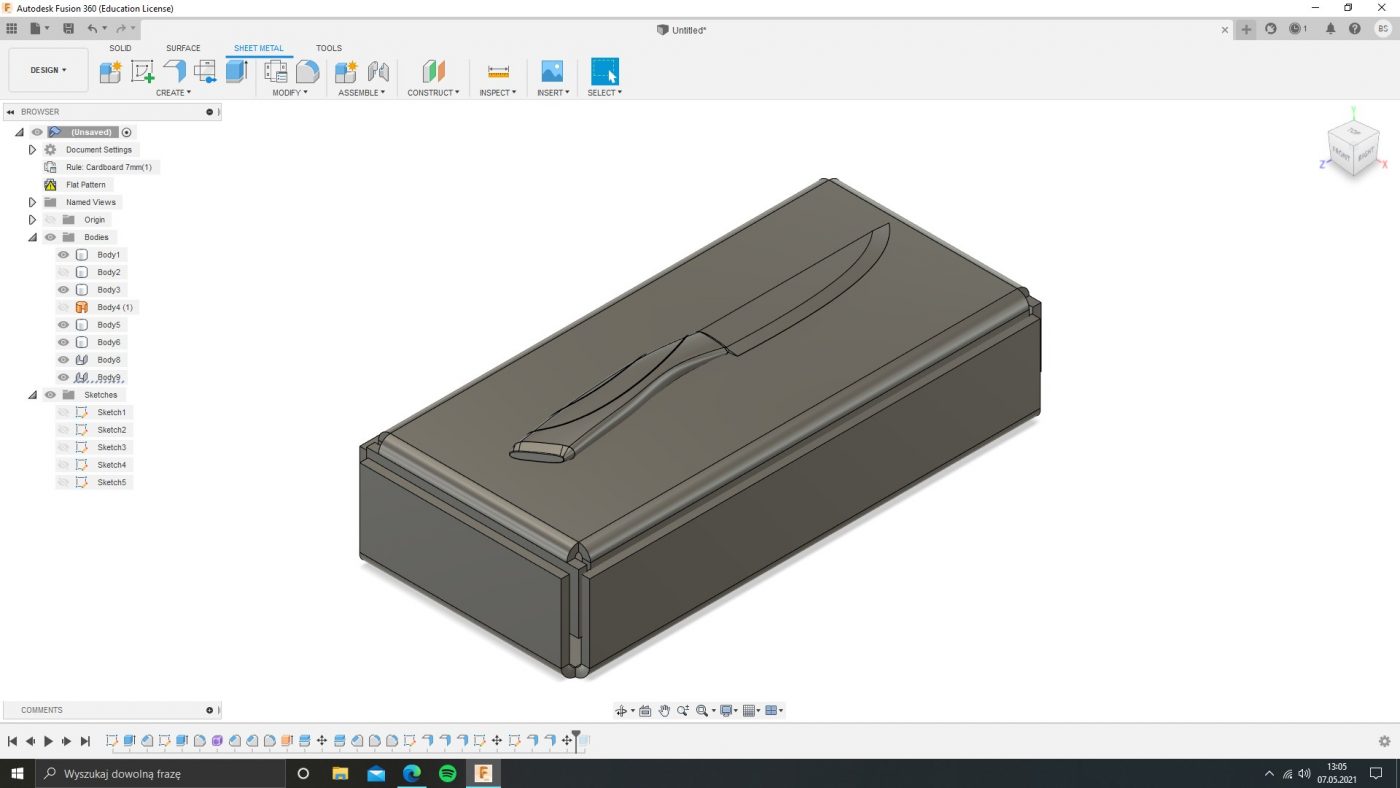This screenshot has height=788, width=1400.
Task: Click the Flange tool icon
Action: [174, 71]
